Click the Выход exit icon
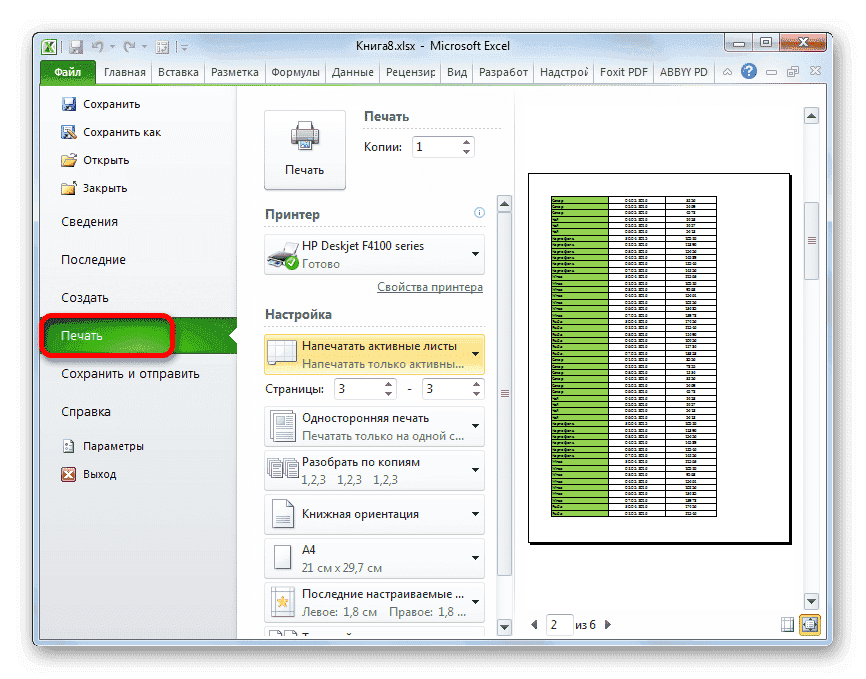 tap(69, 474)
